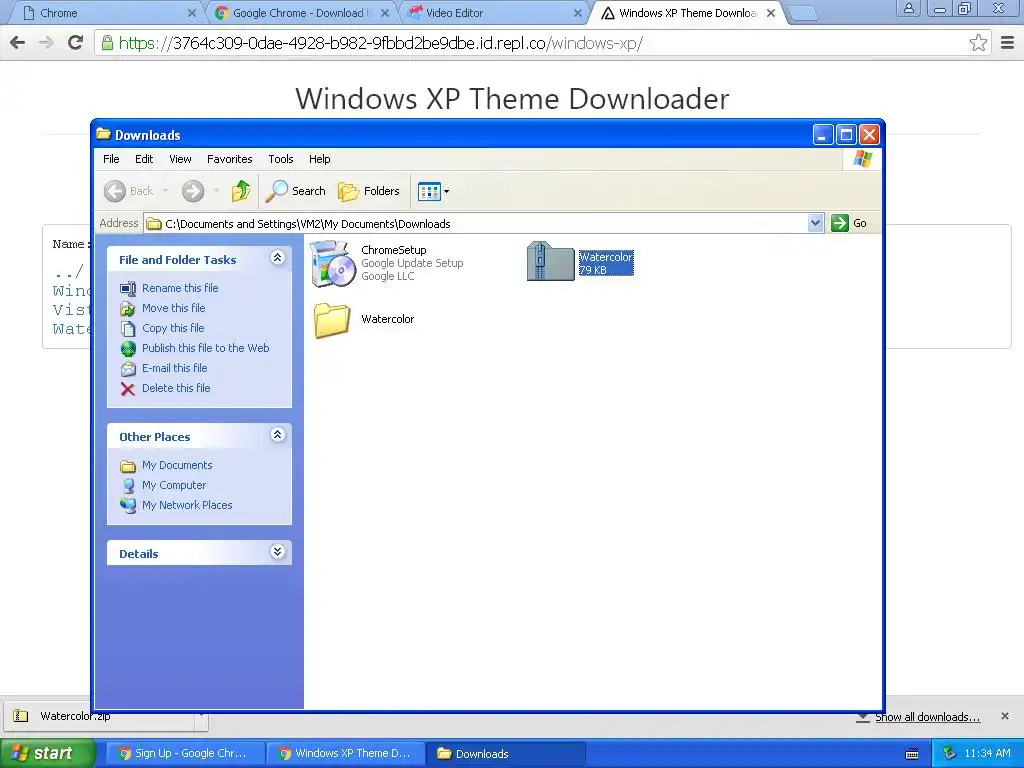Viewport: 1024px width, 768px height.
Task: Go back using Explorer's Back arrow button
Action: pos(115,191)
